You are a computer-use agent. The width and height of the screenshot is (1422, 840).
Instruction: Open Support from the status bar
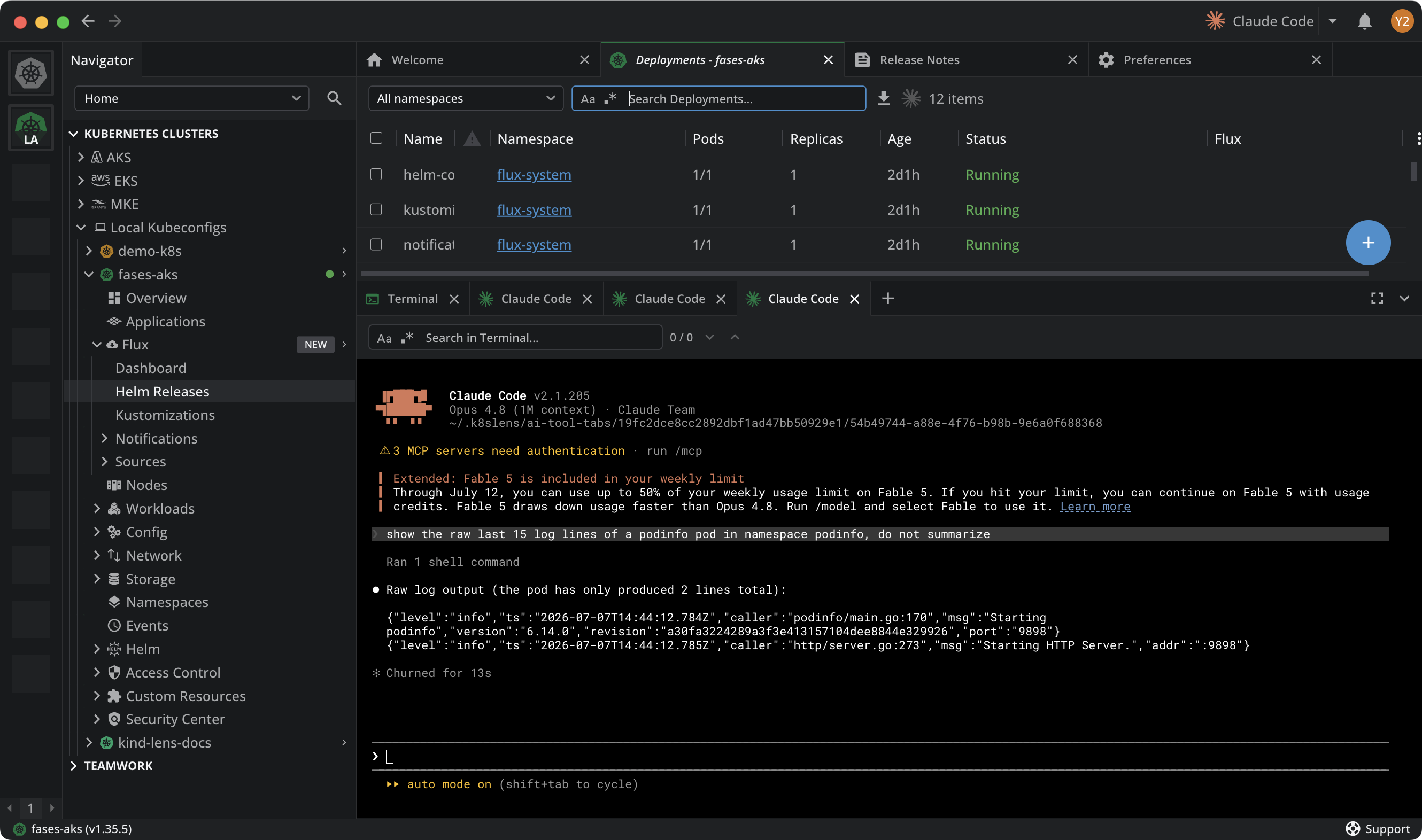click(x=1377, y=829)
